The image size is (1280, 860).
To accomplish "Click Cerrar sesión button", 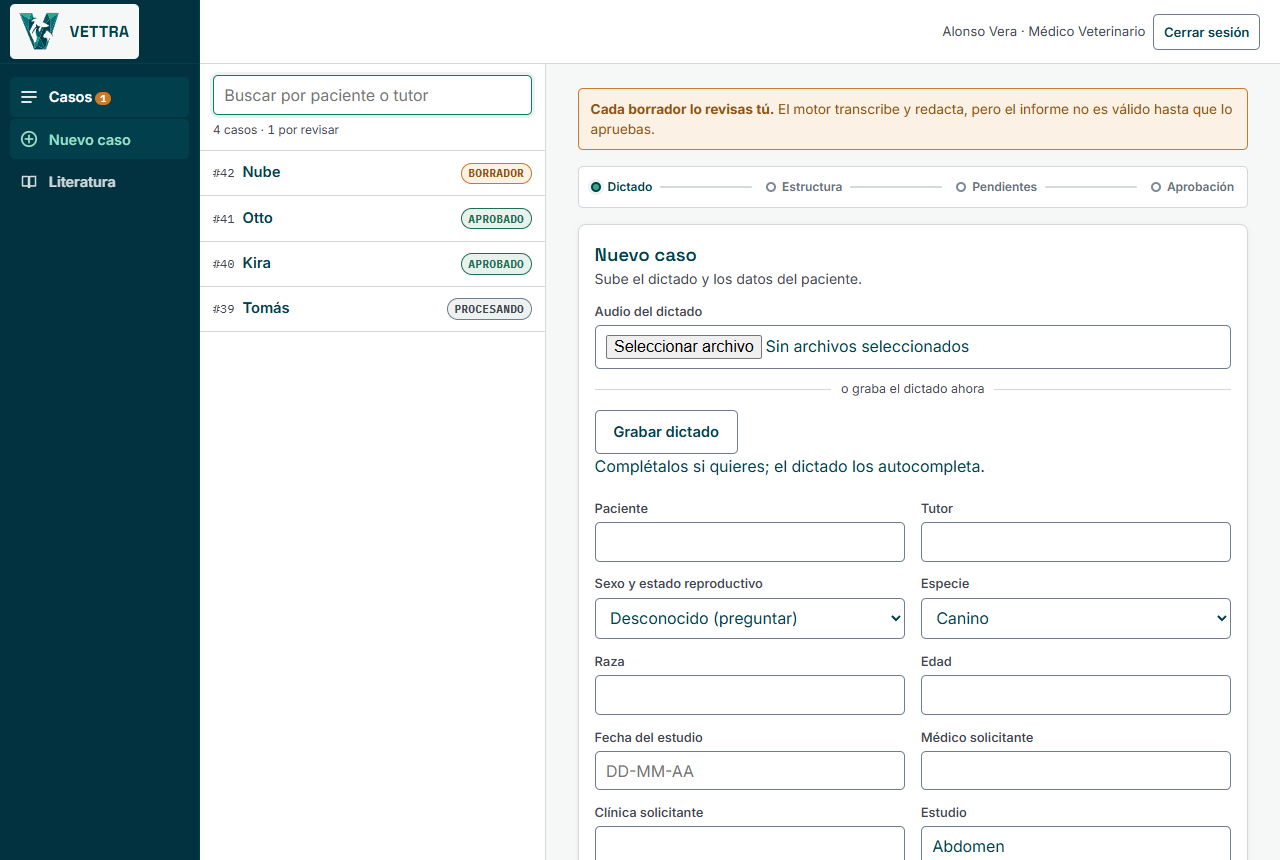I will click(1206, 32).
